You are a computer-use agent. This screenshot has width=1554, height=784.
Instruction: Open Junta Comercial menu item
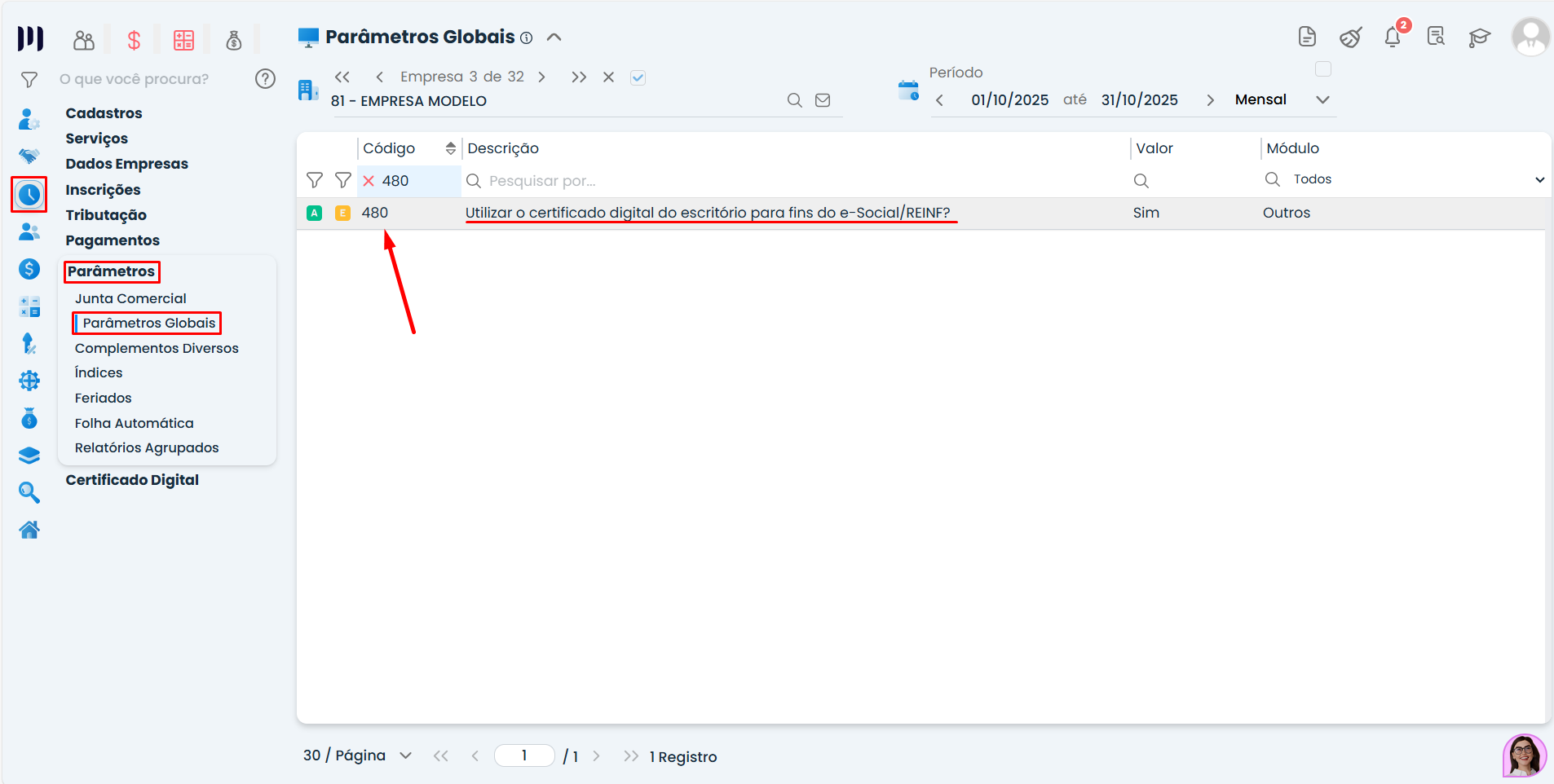(x=130, y=298)
